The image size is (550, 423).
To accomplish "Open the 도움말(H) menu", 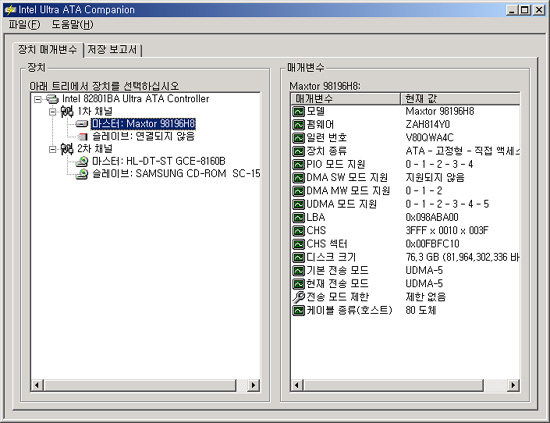I will pos(72,25).
